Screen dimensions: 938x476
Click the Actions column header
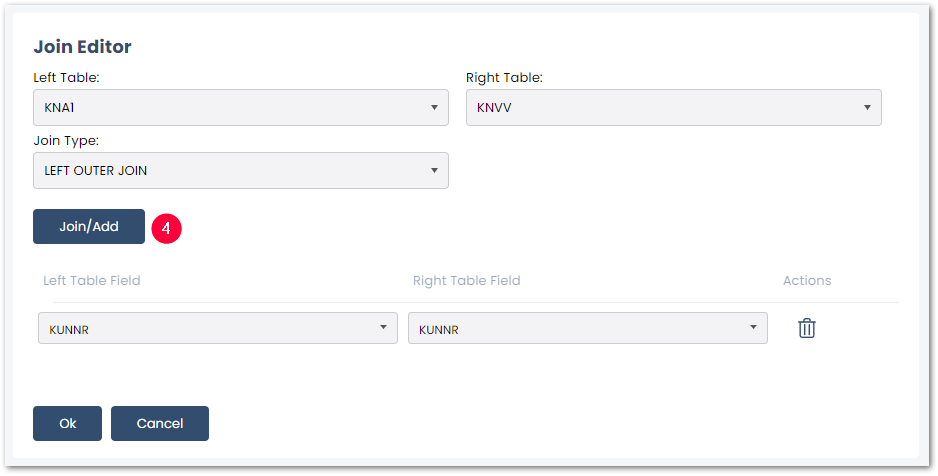pos(807,280)
